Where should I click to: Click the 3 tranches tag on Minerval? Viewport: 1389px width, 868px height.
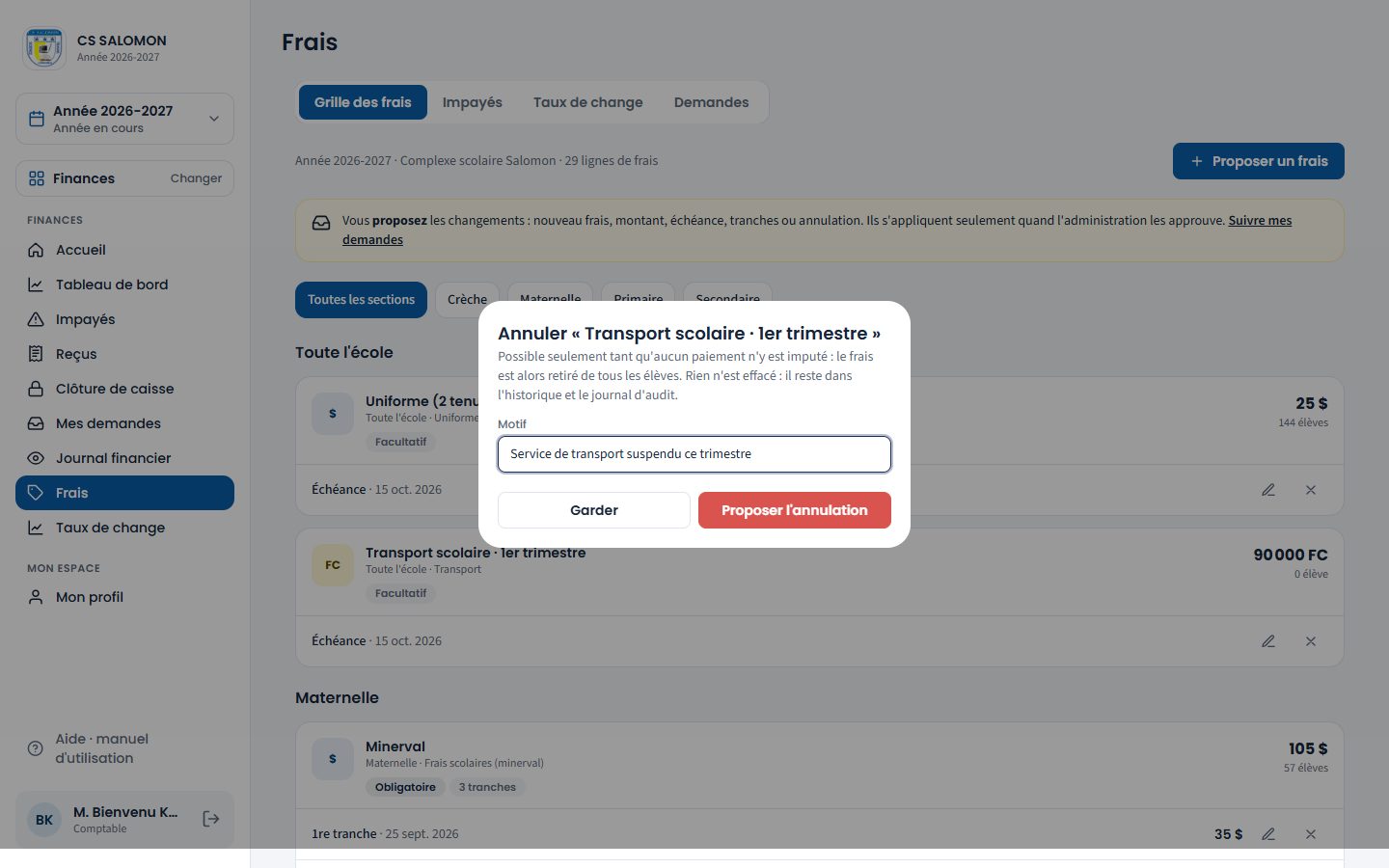tap(487, 787)
